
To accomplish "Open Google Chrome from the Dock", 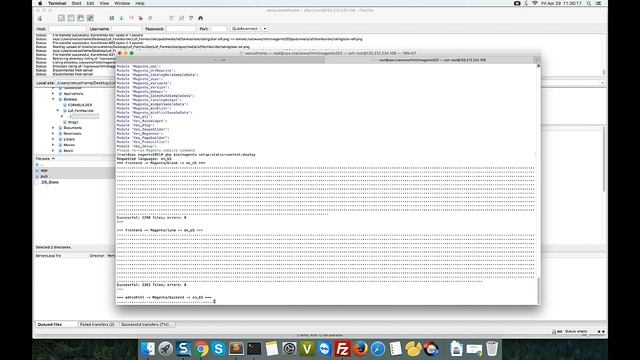I will [201, 349].
